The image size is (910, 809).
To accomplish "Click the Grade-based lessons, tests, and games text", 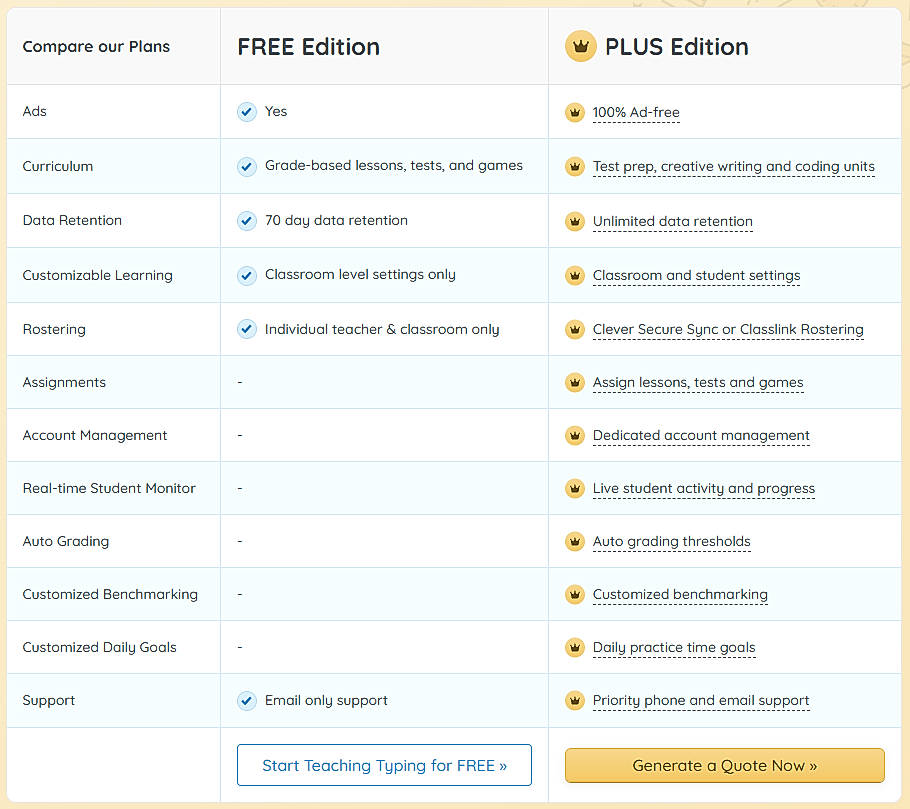I will tap(393, 165).
